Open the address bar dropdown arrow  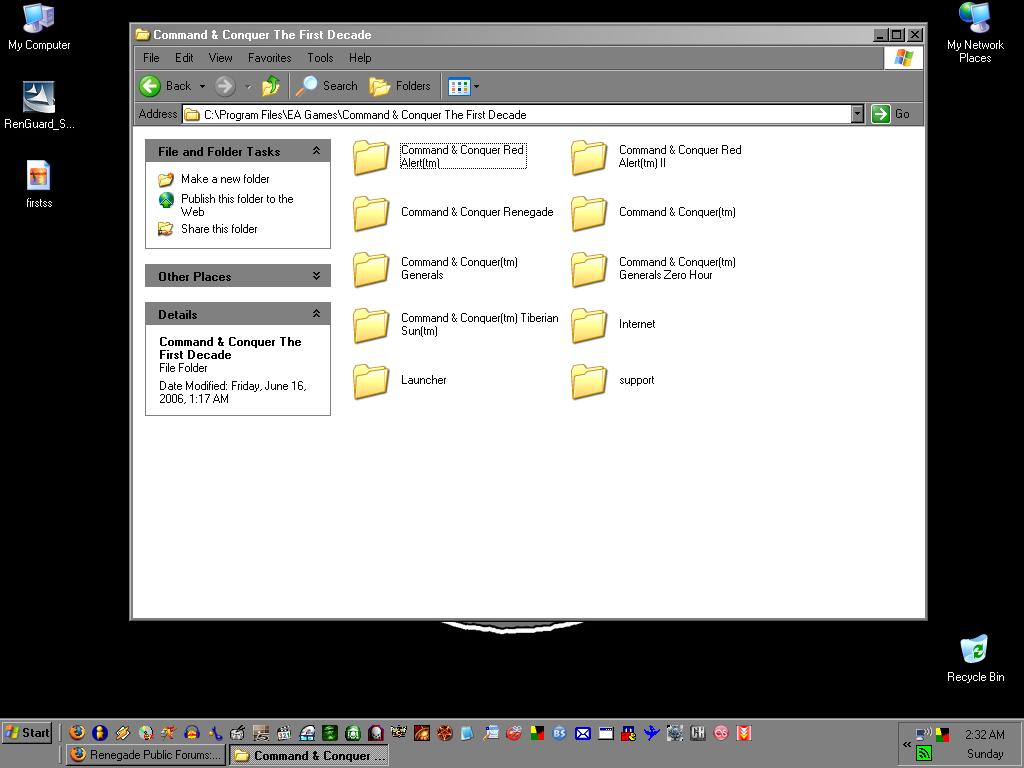(857, 114)
